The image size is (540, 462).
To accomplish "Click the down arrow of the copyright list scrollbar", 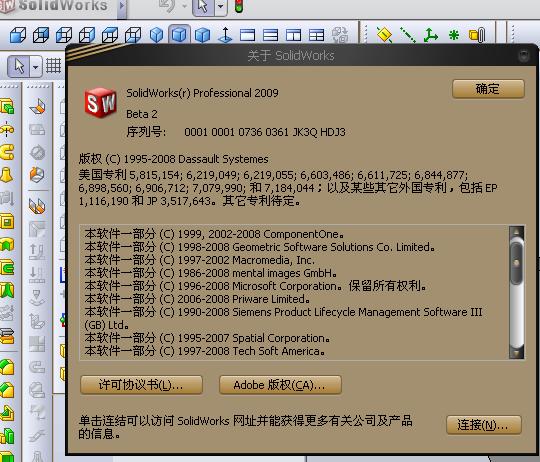I will click(x=517, y=353).
